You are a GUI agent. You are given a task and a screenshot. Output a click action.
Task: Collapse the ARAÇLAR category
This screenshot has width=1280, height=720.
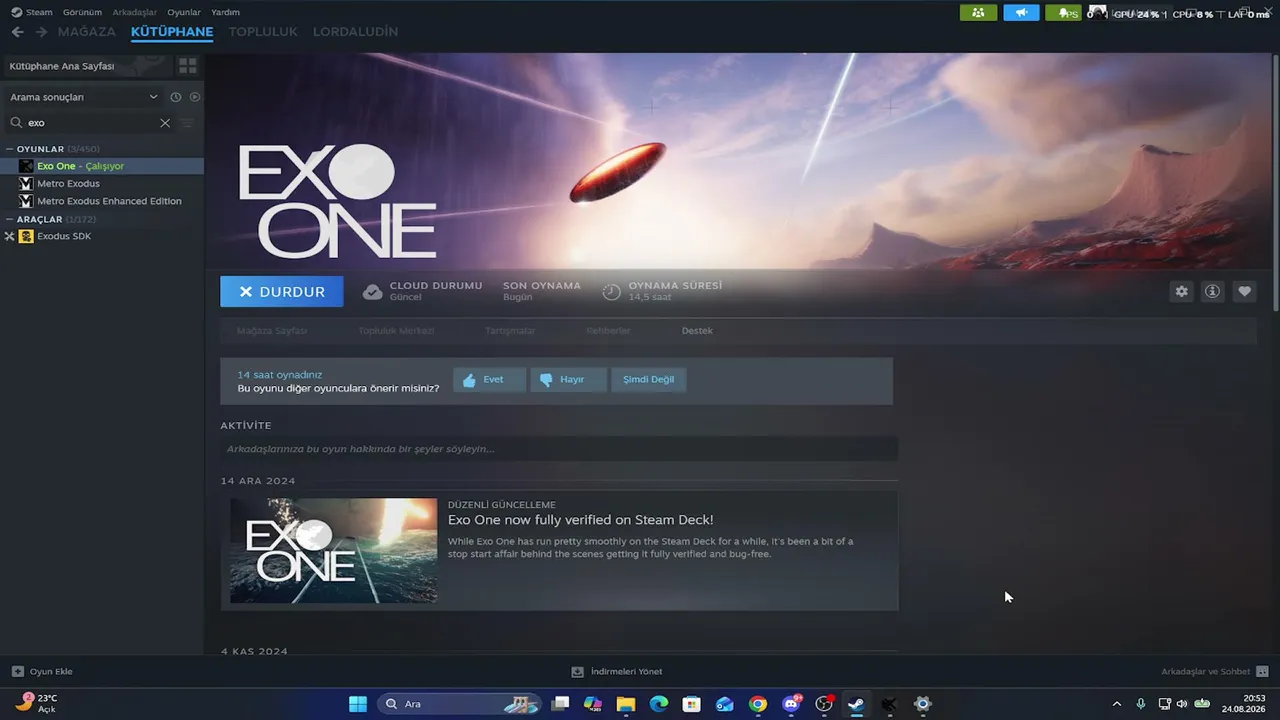[x=10, y=219]
